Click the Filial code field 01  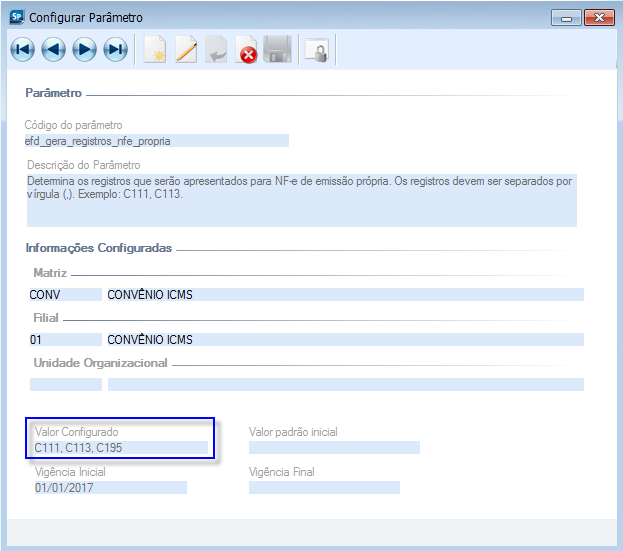tap(66, 340)
